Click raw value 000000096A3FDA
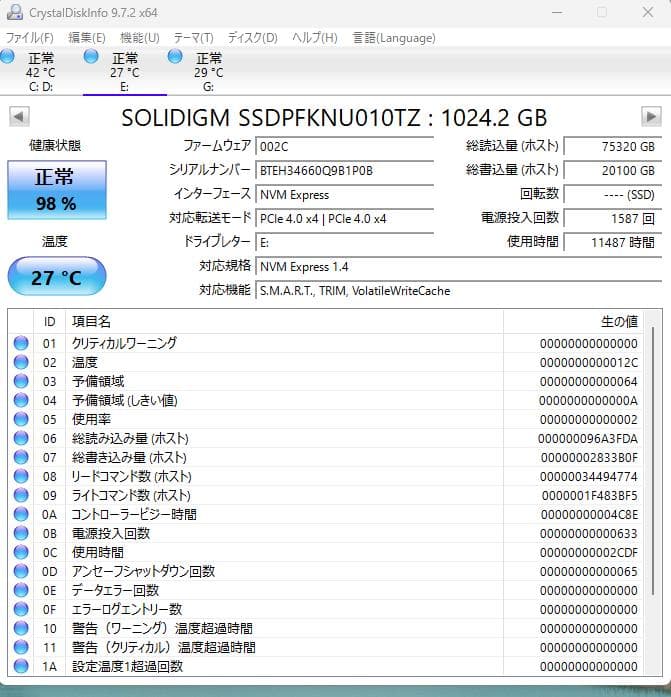Image resolution: width=671 pixels, height=697 pixels. coord(588,439)
